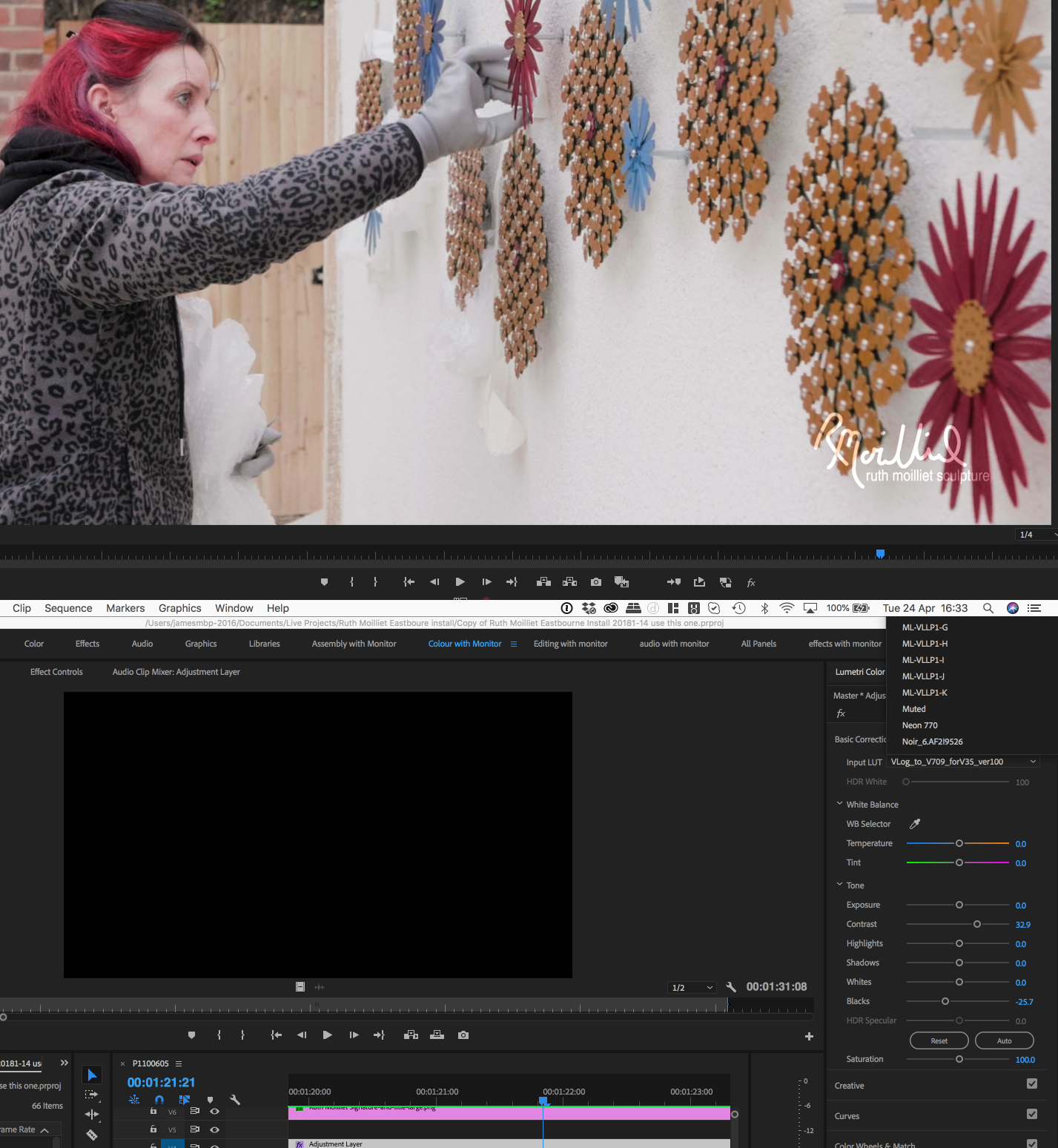The image size is (1058, 1148).
Task: Select the Ripple Edit tool
Action: click(91, 1114)
